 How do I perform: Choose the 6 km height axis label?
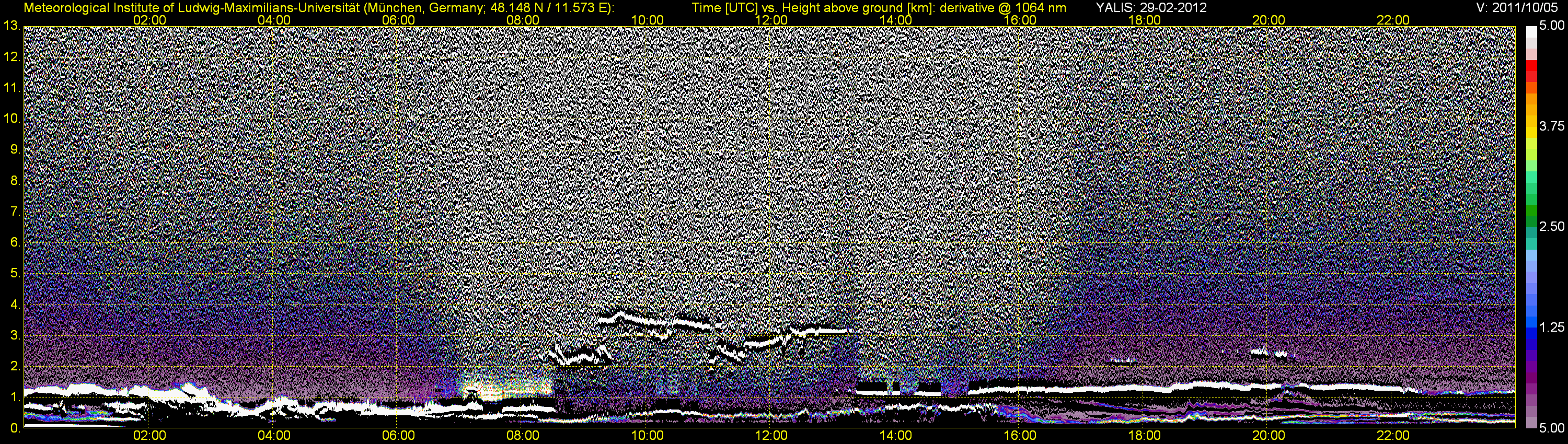(15, 243)
